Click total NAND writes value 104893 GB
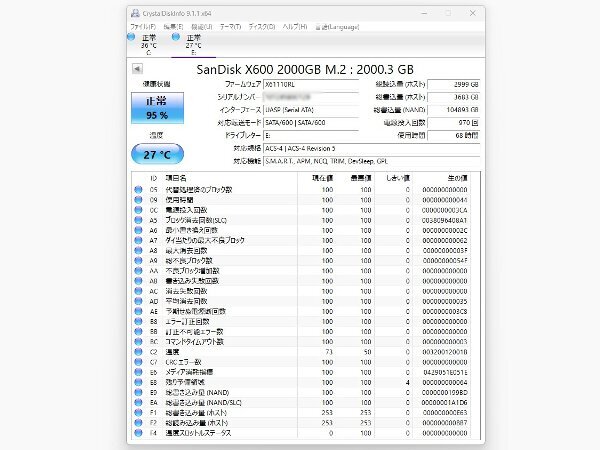The height and width of the screenshot is (450, 600). pyautogui.click(x=453, y=110)
